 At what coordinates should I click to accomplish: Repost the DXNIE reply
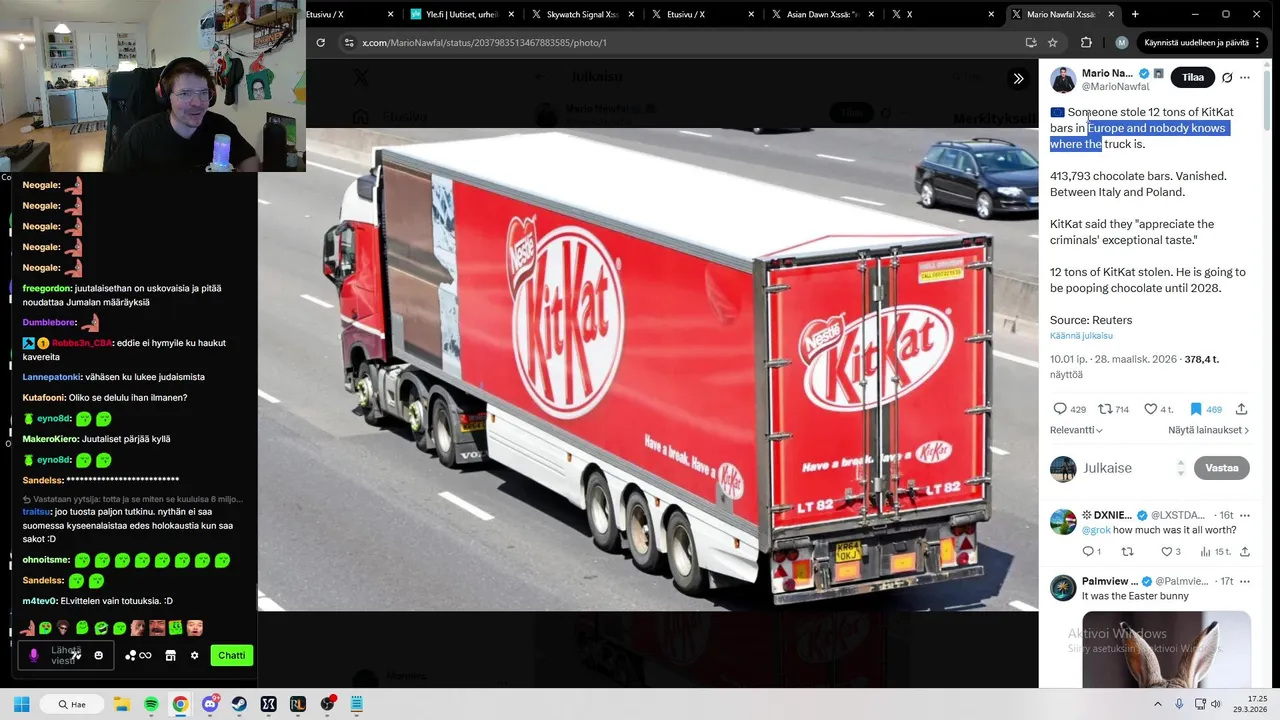tap(1127, 551)
